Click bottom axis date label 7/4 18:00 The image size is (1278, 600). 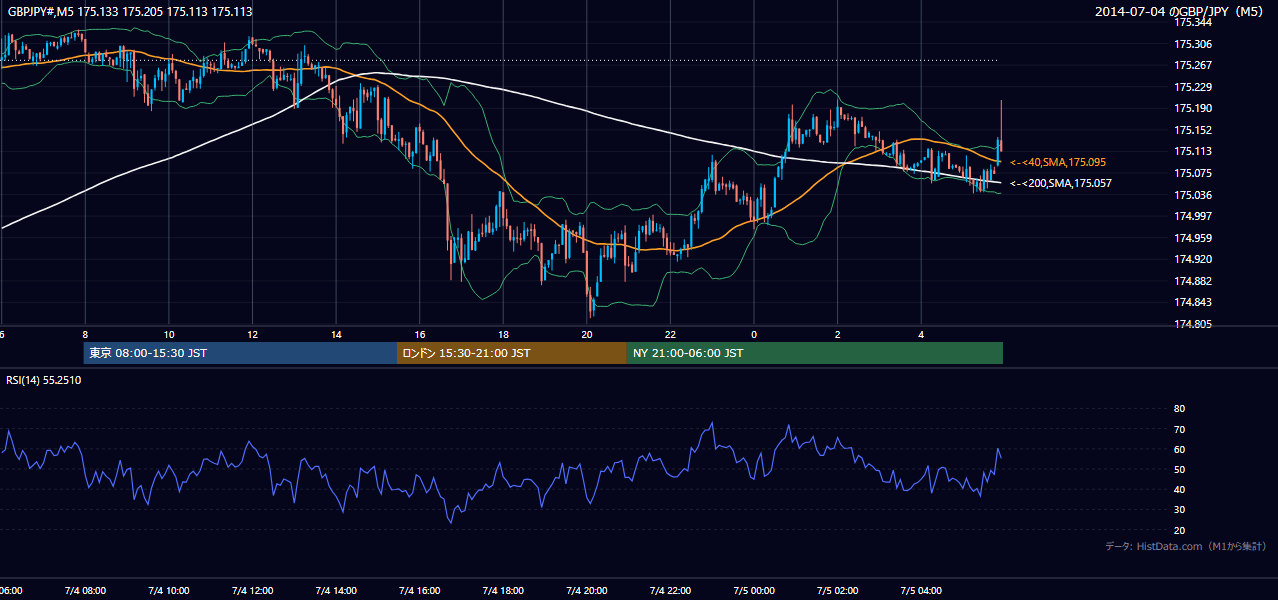click(x=503, y=590)
